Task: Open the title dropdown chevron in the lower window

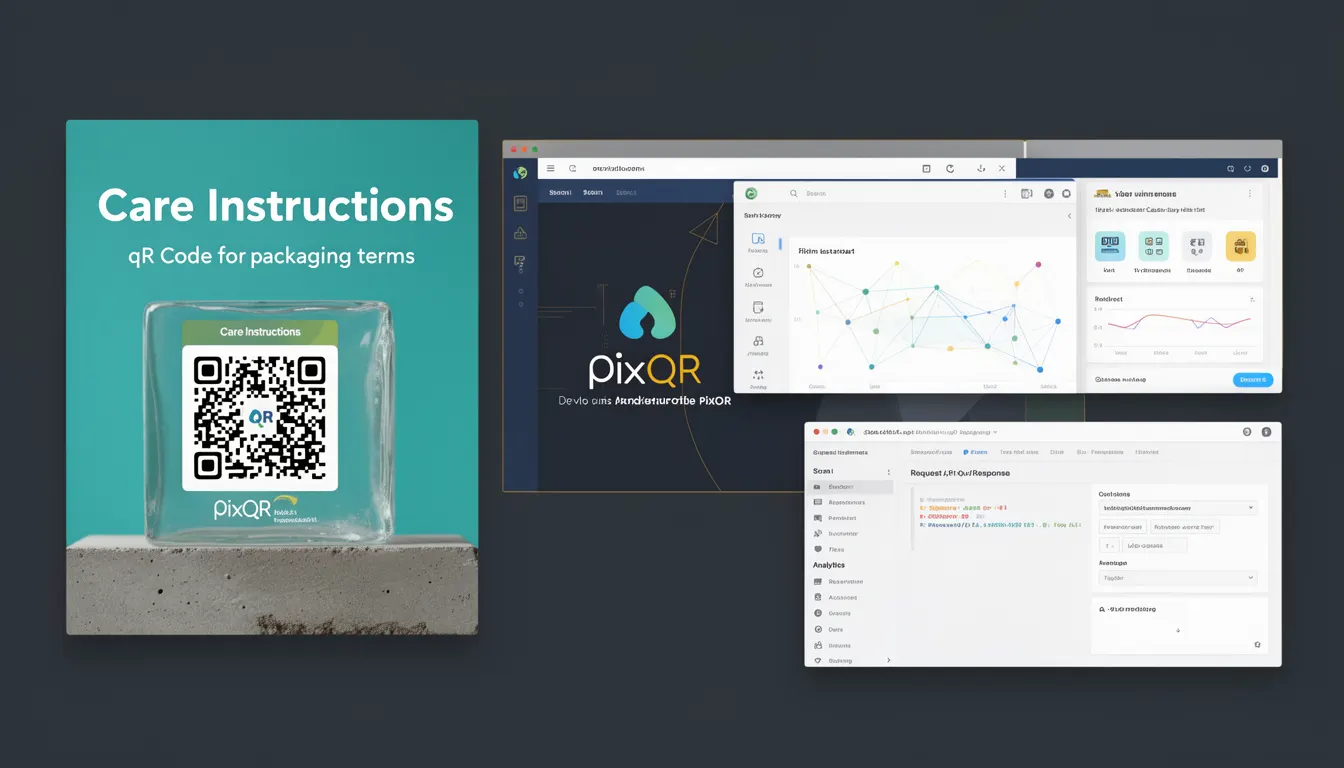Action: 995,433
